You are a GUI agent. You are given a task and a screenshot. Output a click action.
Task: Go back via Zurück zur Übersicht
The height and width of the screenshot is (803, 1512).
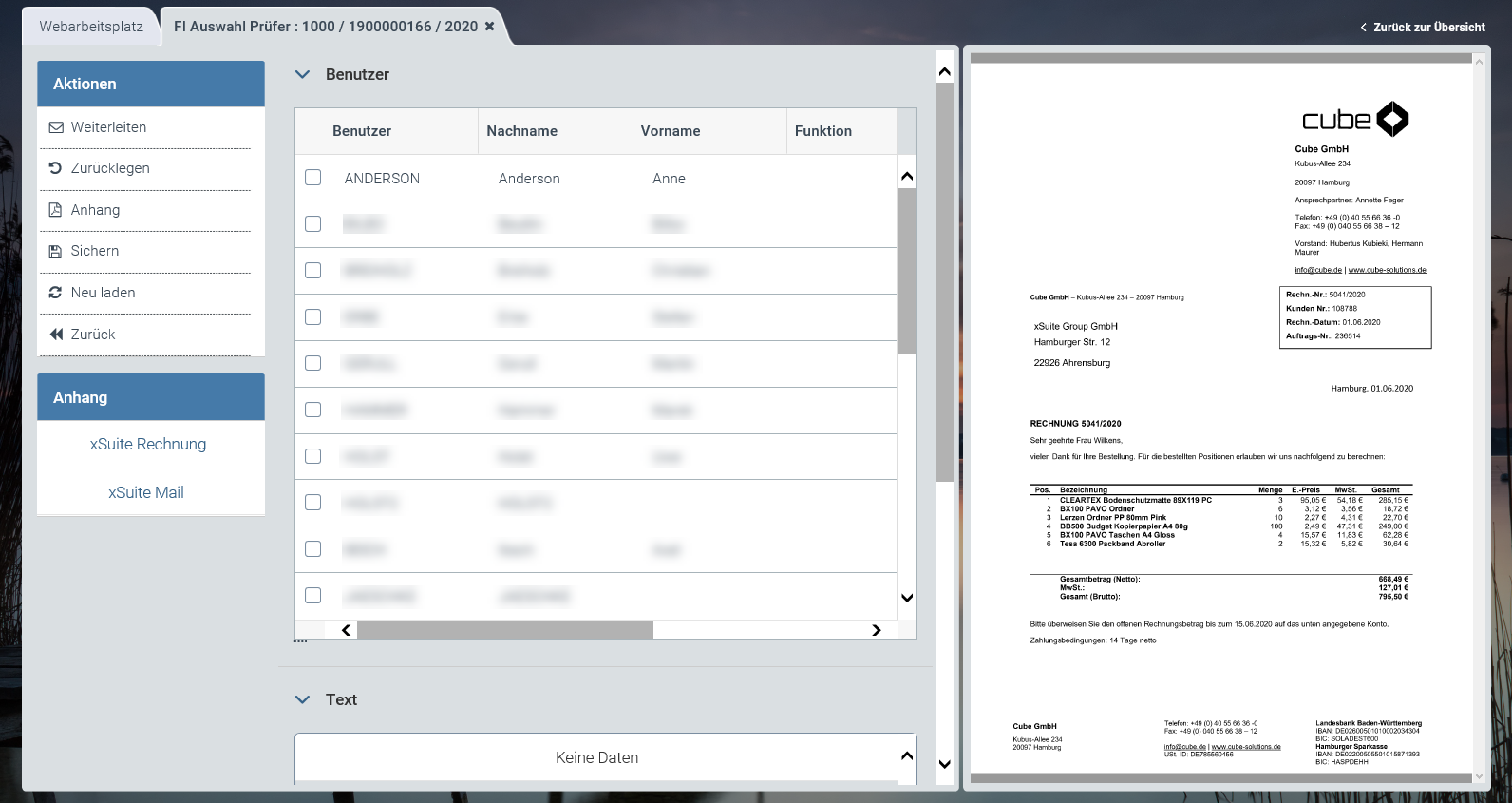pyautogui.click(x=1423, y=28)
